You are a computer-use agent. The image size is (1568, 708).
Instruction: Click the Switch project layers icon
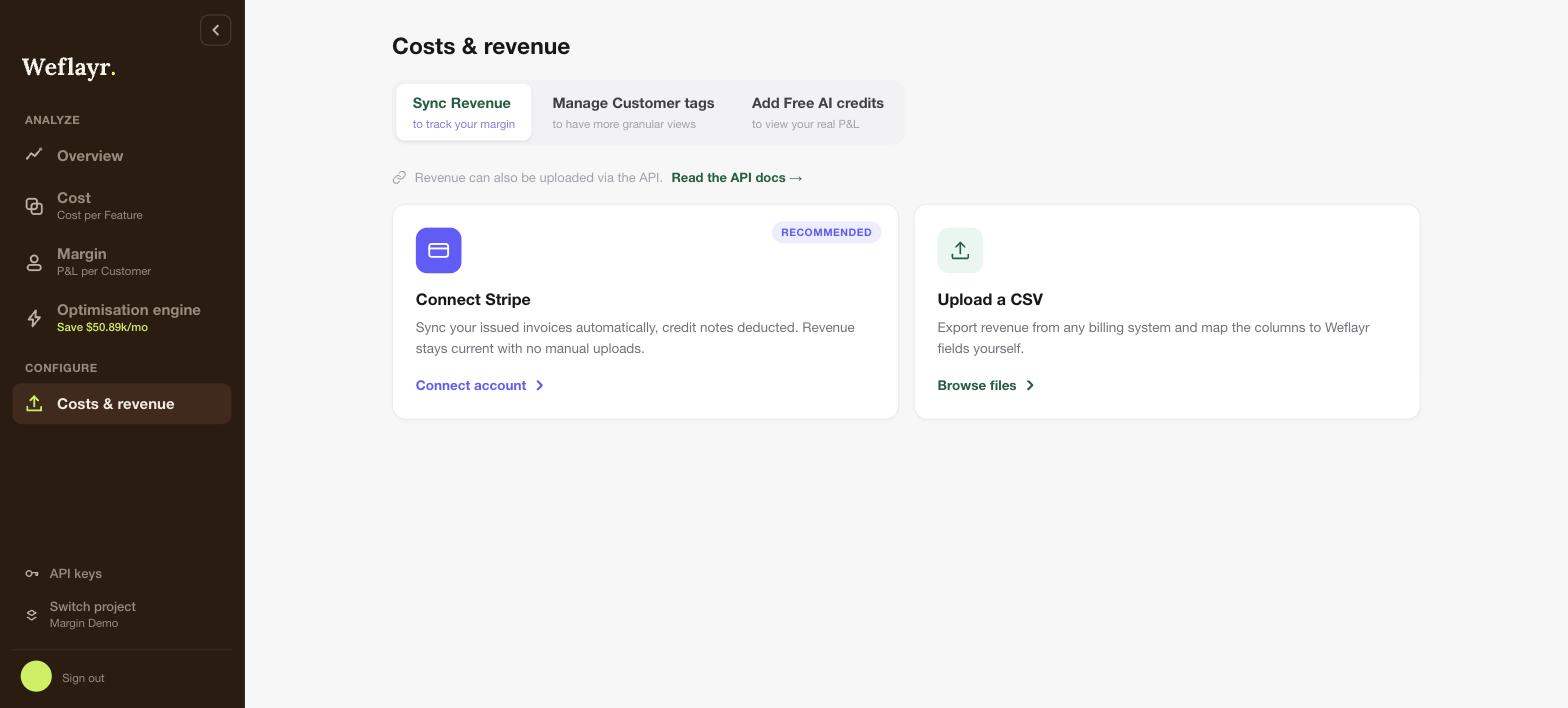click(x=32, y=614)
